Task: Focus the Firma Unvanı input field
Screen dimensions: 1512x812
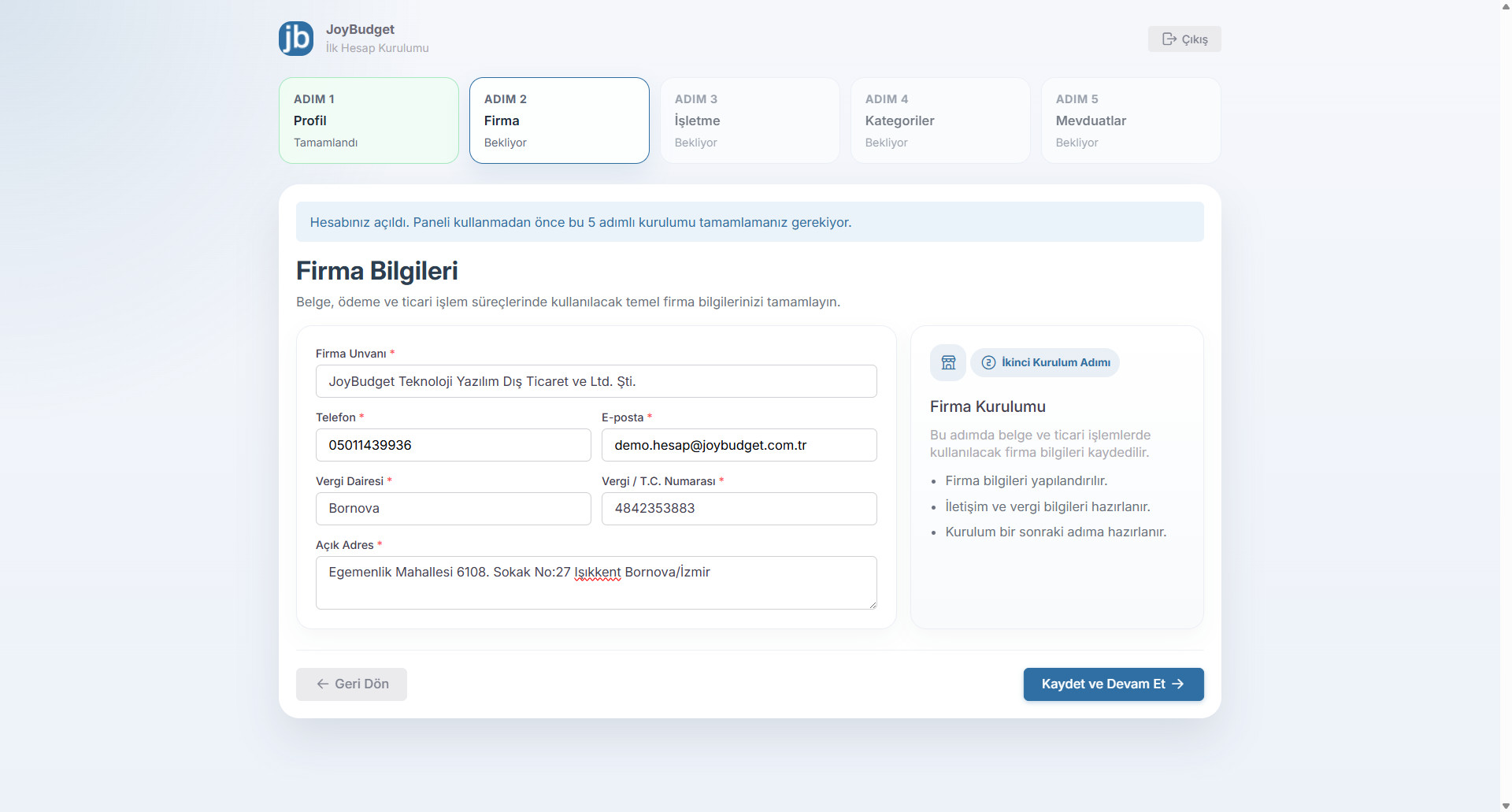Action: click(596, 381)
